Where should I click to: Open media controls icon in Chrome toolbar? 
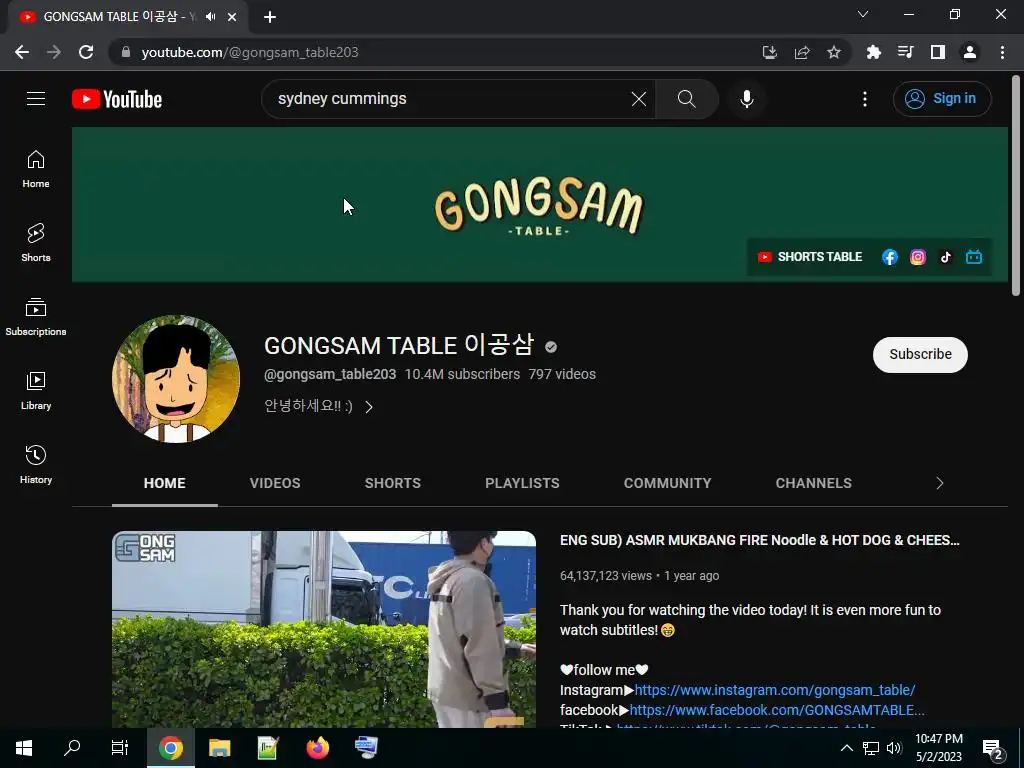tap(905, 52)
